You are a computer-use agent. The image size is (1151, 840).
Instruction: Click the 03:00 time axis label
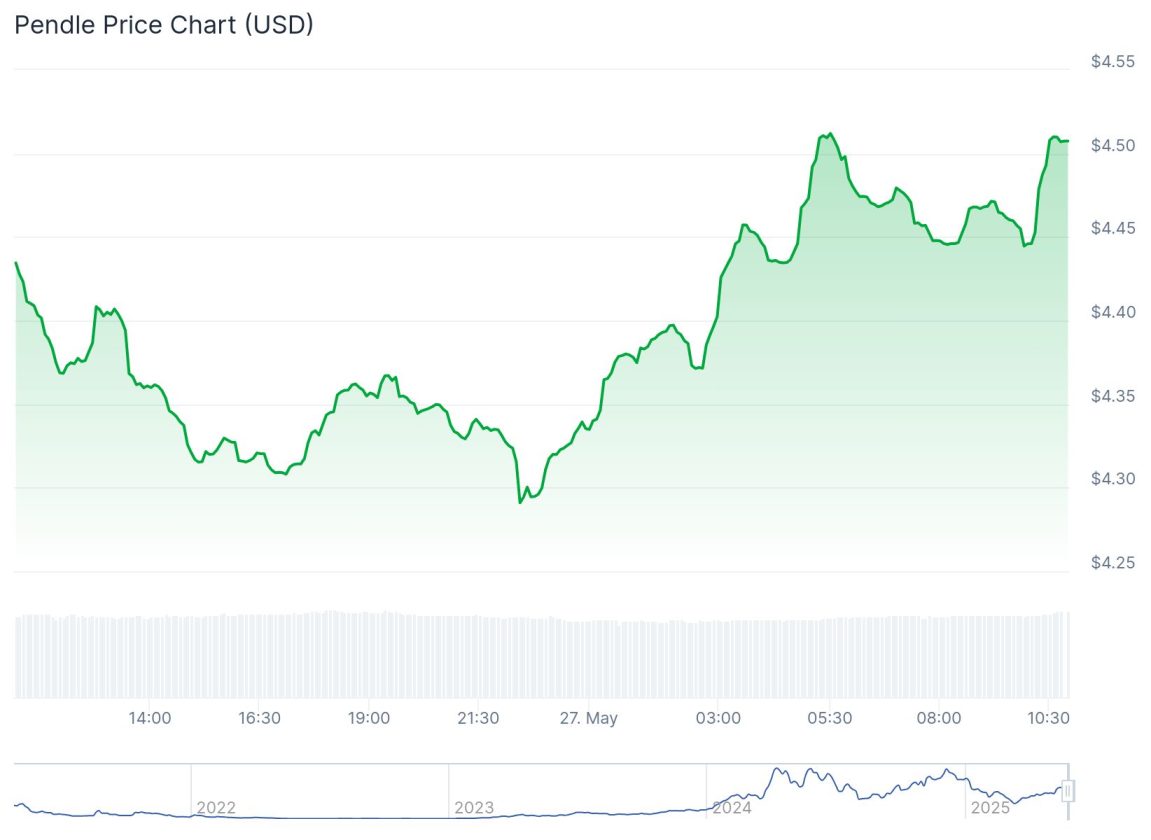(719, 718)
